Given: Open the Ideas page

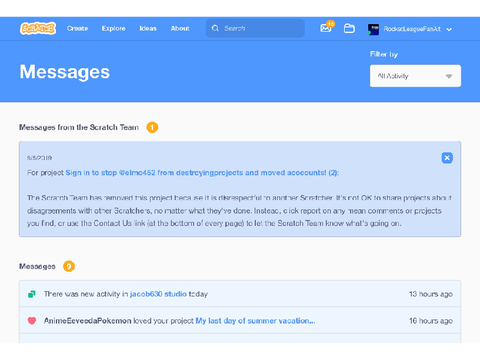Looking at the screenshot, I should [x=148, y=28].
